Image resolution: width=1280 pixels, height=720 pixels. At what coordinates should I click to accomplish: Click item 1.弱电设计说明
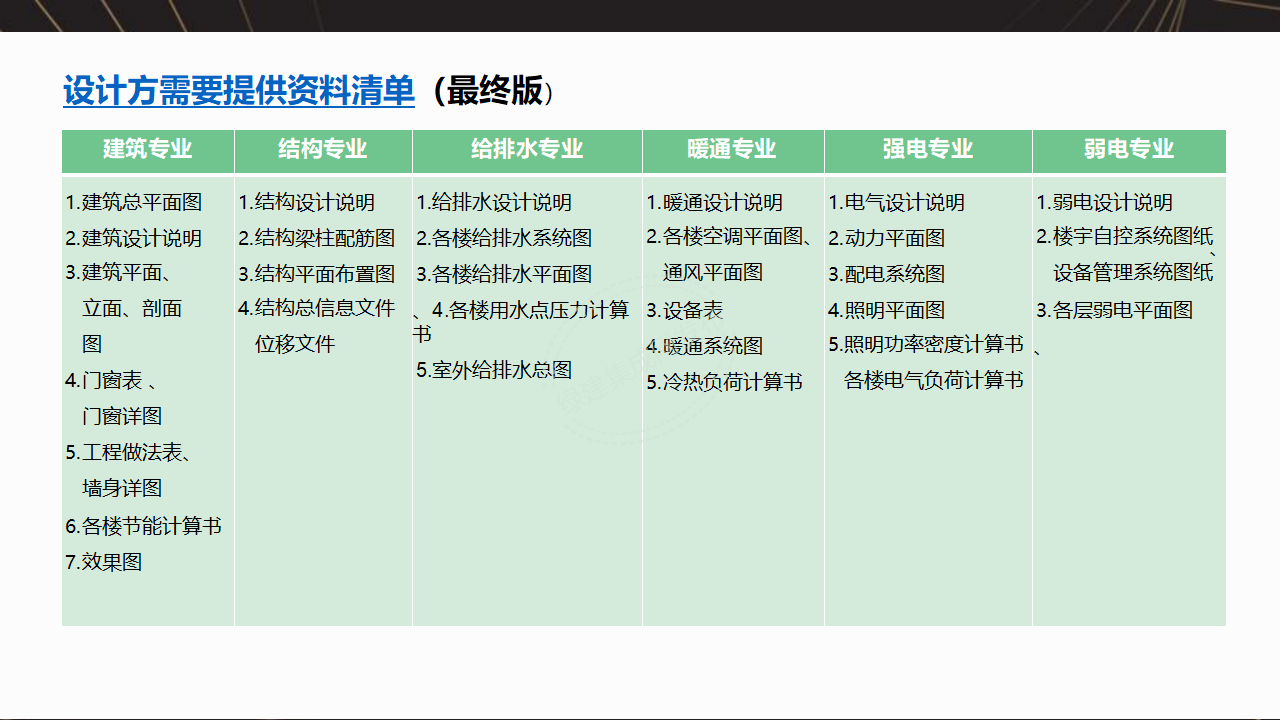tap(1105, 202)
